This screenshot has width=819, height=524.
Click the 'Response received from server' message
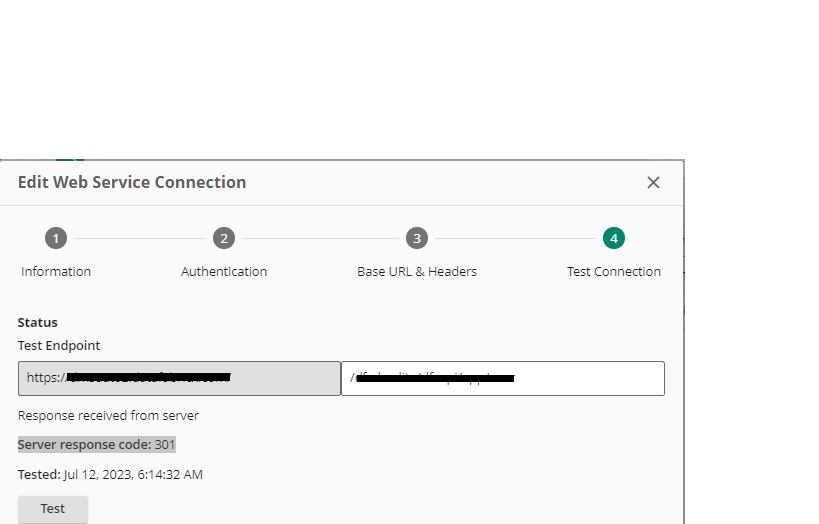[108, 415]
